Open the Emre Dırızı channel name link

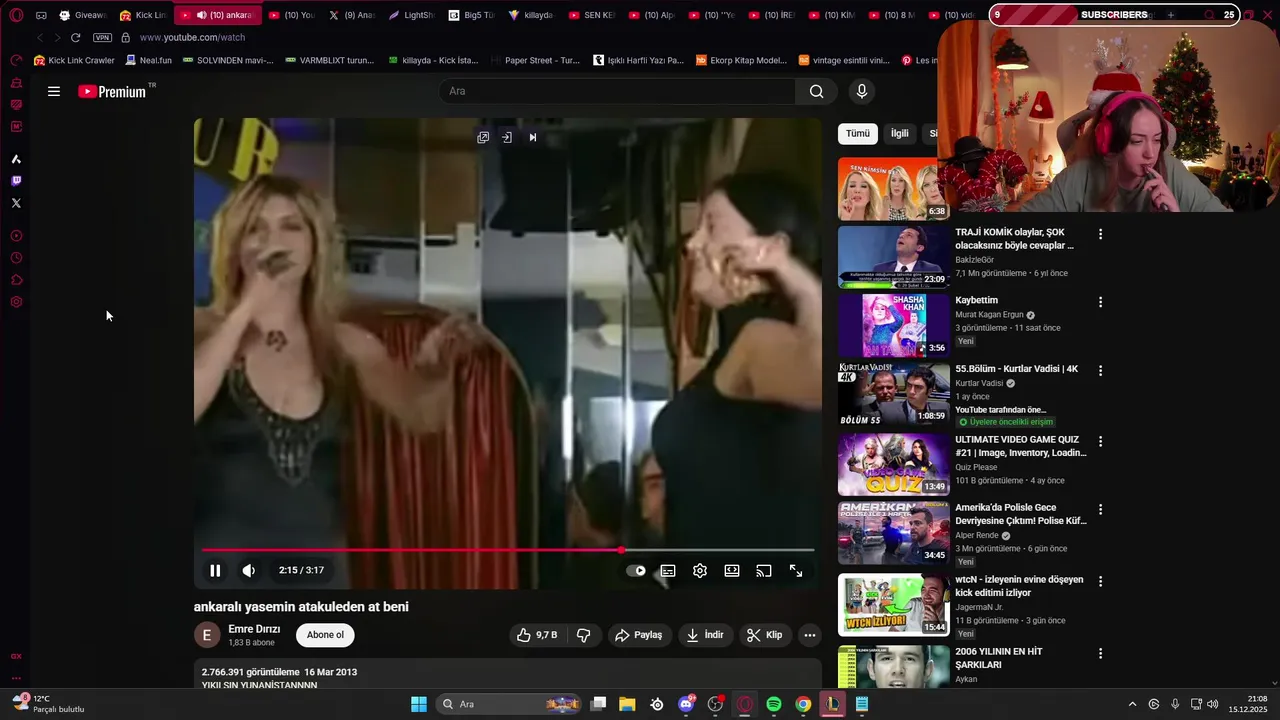(x=254, y=629)
